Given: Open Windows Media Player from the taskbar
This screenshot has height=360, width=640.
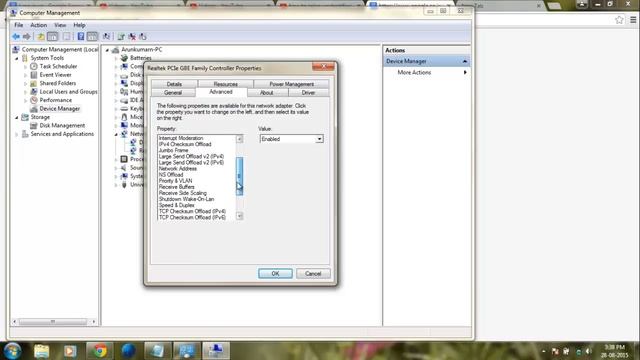Looking at the screenshot, I should pyautogui.click(x=70, y=351).
